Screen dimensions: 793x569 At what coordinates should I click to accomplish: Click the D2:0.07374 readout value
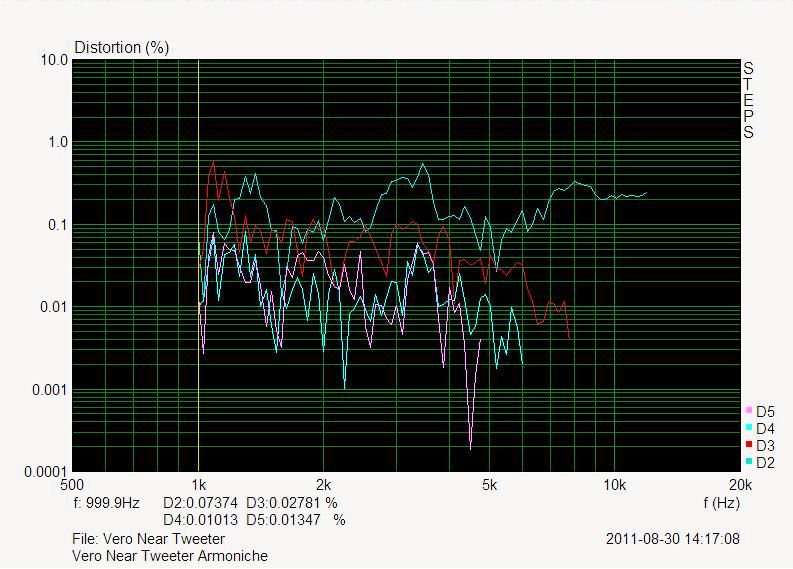pyautogui.click(x=200, y=503)
